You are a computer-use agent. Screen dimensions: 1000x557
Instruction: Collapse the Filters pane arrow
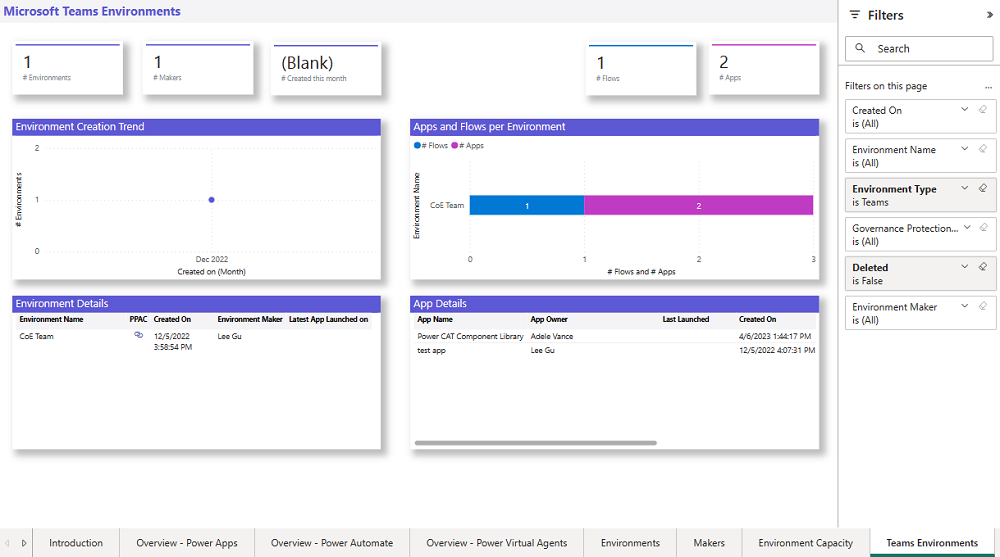[x=990, y=15]
